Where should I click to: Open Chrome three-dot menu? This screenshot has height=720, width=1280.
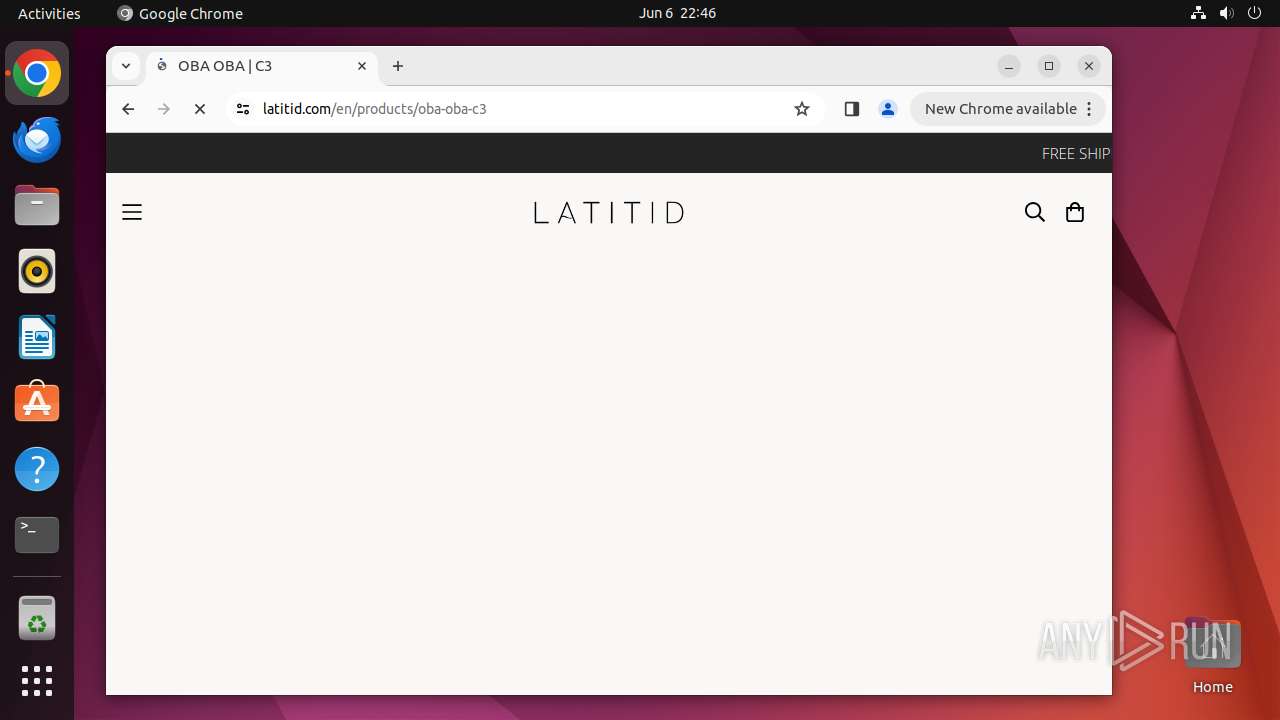(1090, 109)
